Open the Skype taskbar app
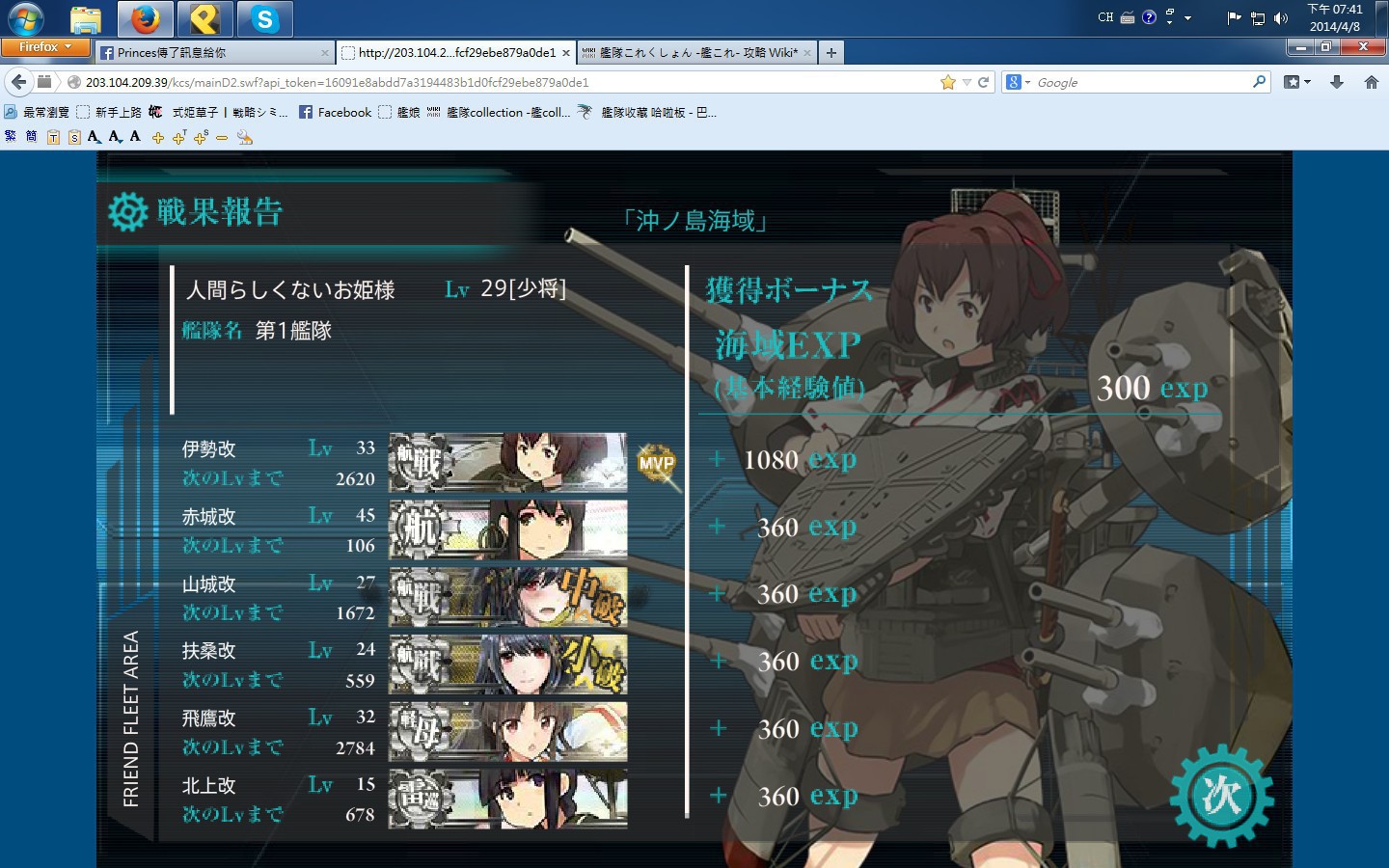 coord(264,18)
